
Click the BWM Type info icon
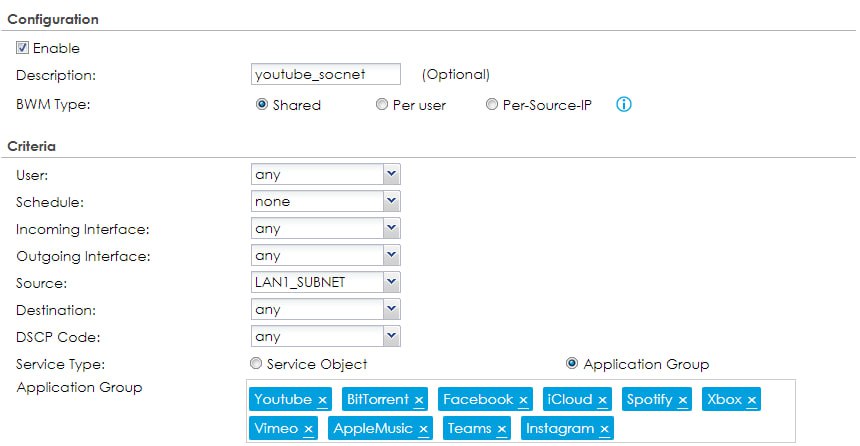pyautogui.click(x=624, y=104)
